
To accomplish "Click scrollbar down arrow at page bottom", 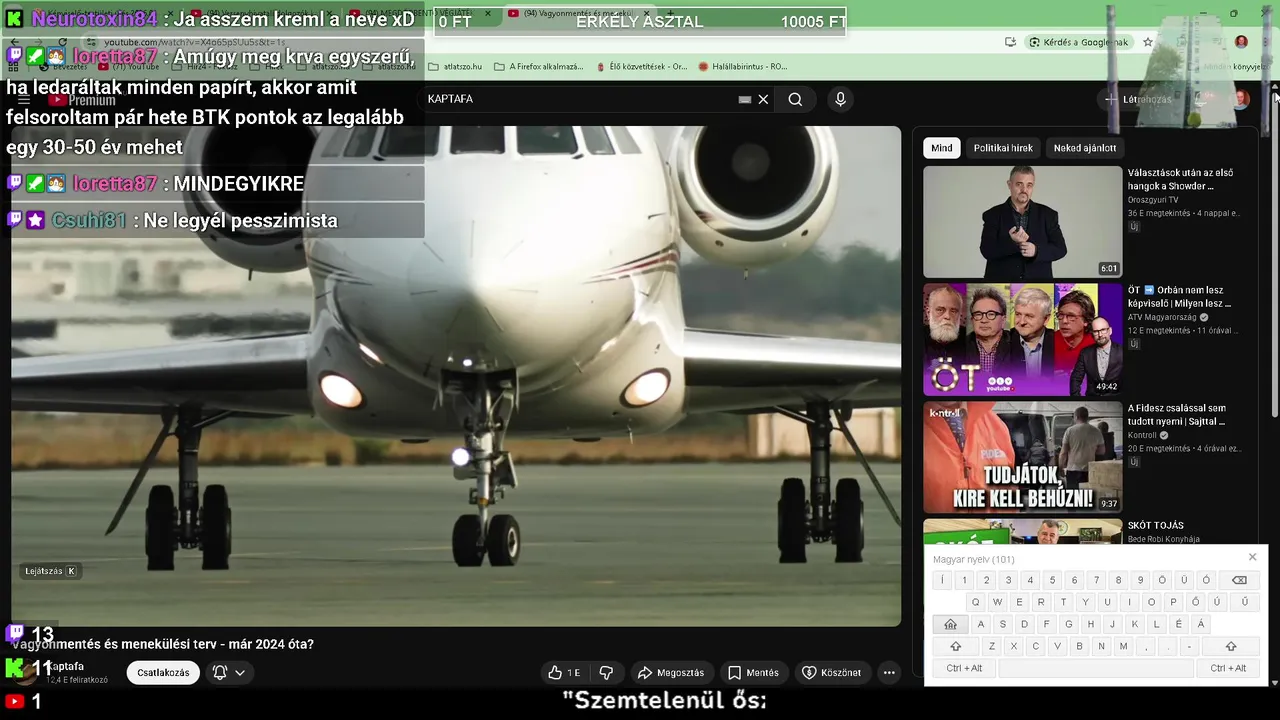I will click(x=1274, y=683).
